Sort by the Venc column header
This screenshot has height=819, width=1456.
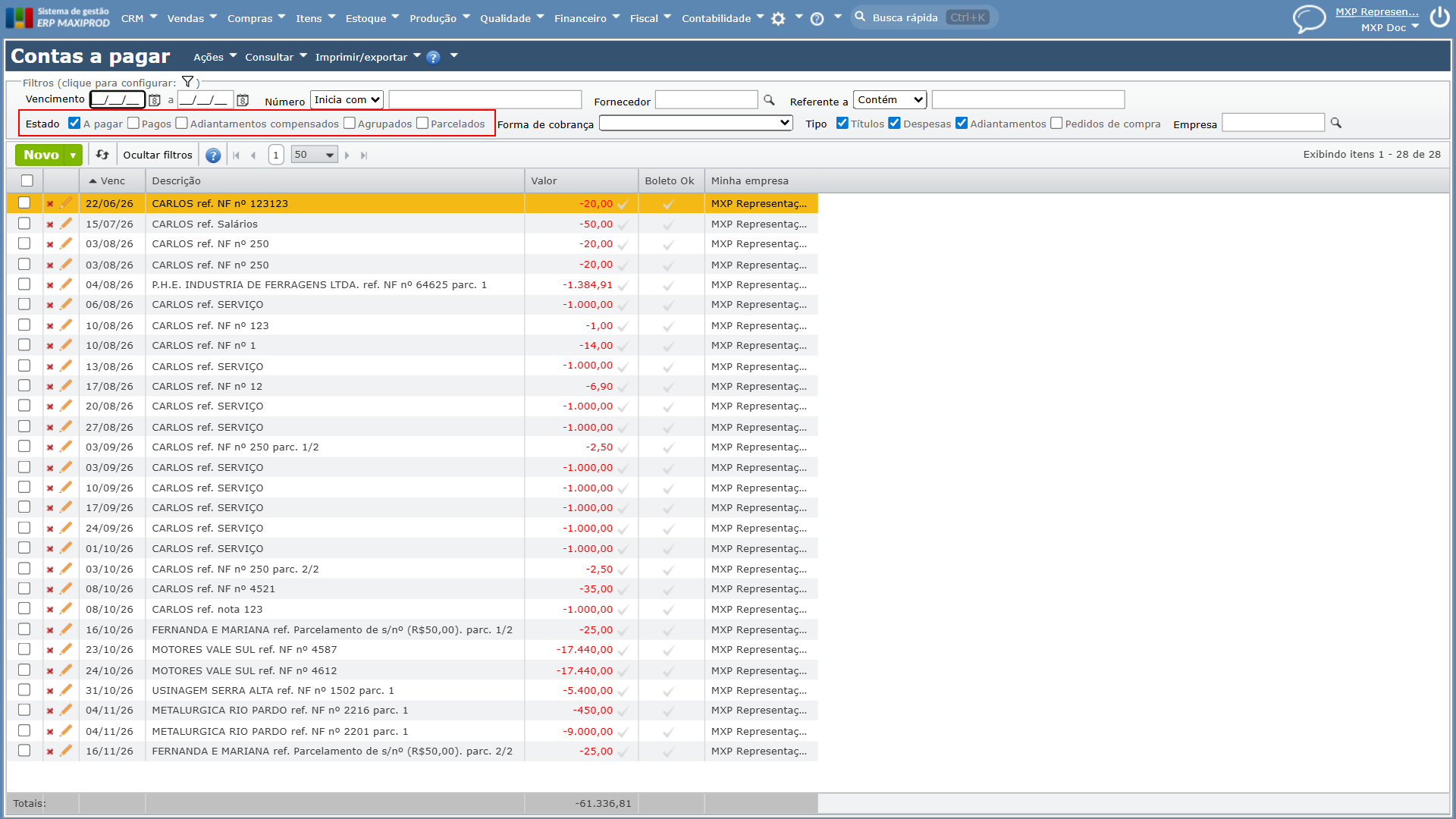pyautogui.click(x=112, y=180)
